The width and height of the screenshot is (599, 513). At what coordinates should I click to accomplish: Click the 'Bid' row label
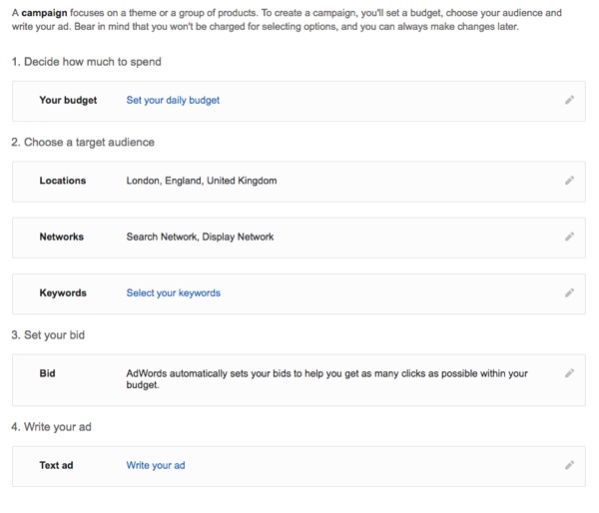point(47,373)
